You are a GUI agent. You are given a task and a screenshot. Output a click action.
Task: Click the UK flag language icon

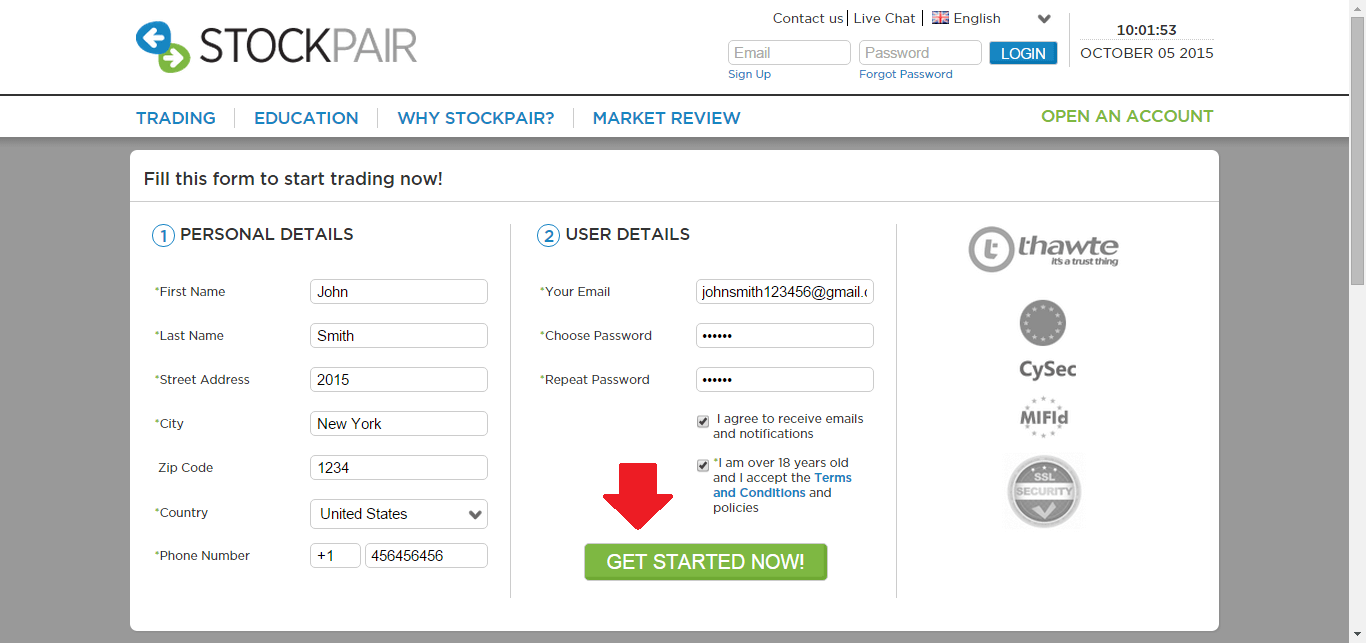pyautogui.click(x=940, y=18)
